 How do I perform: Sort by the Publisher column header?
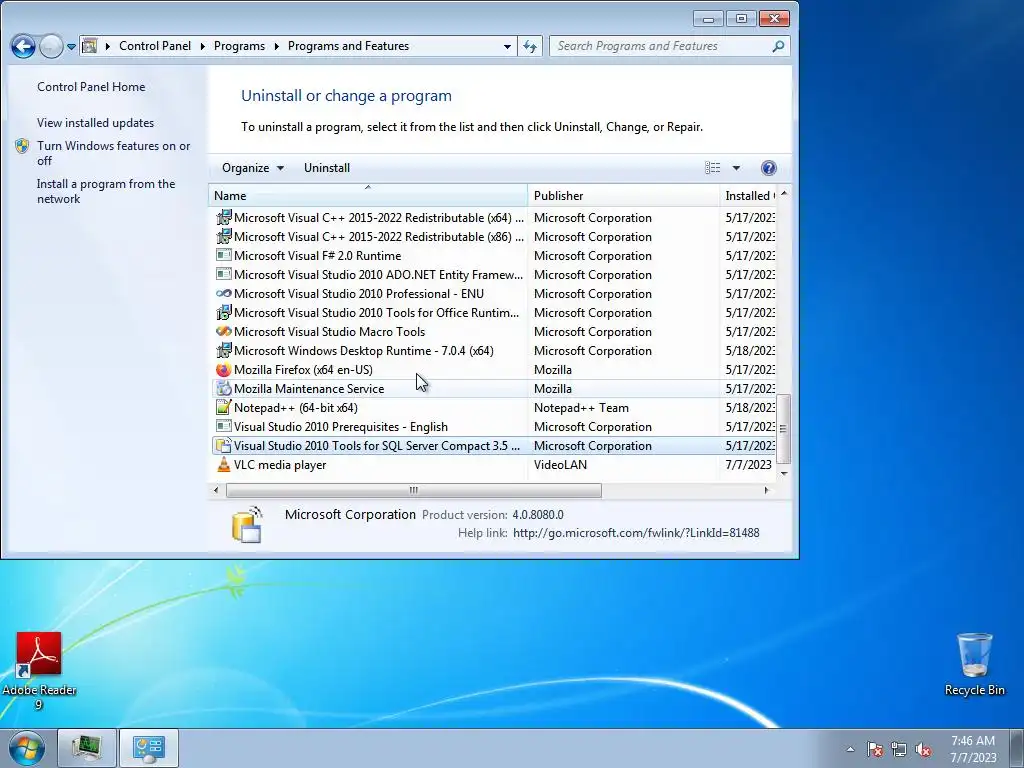point(623,195)
